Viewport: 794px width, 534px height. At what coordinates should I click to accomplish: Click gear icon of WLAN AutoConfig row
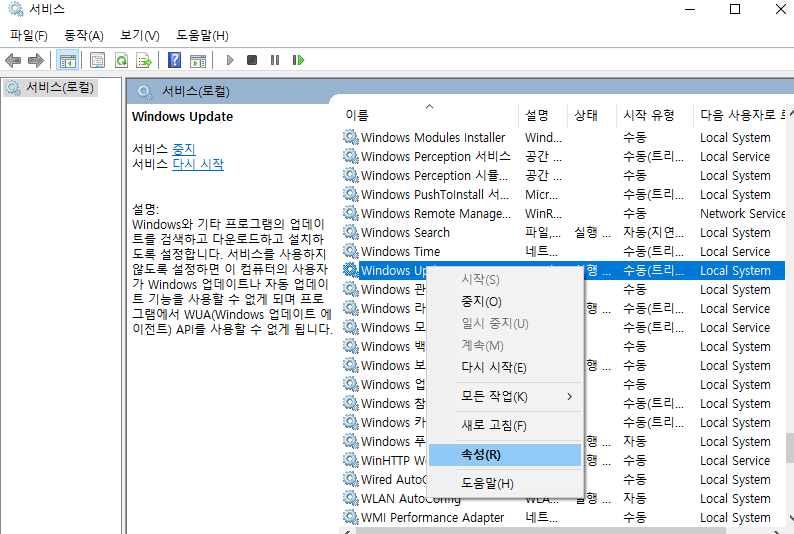(350, 498)
